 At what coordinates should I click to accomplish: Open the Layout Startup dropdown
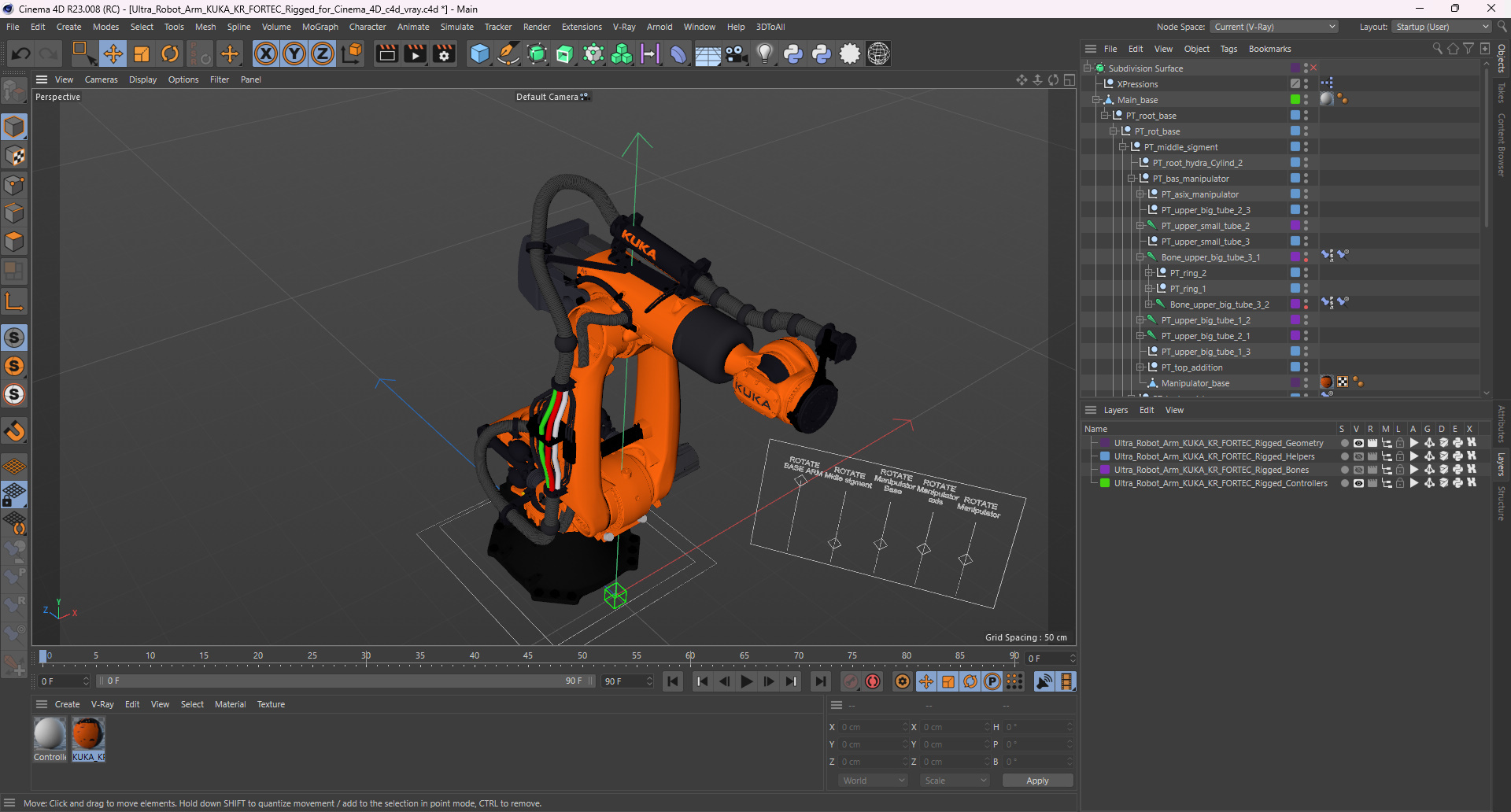click(1442, 27)
